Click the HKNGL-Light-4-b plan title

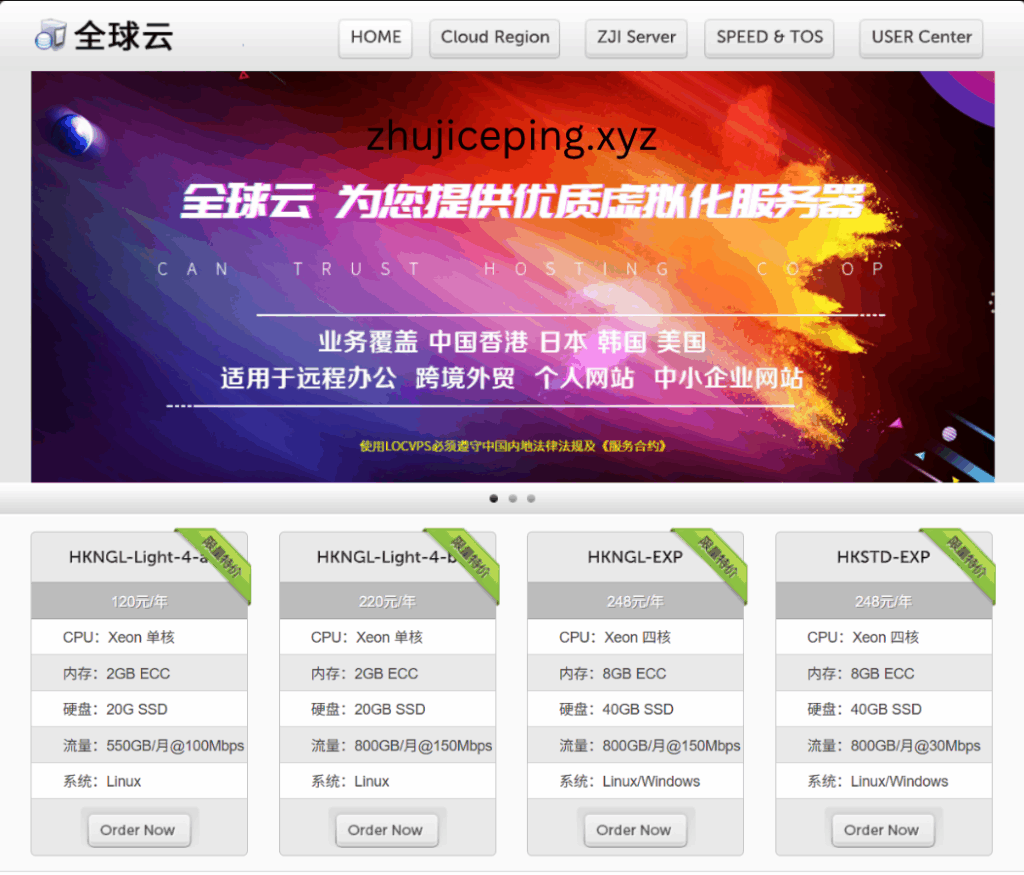(x=387, y=557)
